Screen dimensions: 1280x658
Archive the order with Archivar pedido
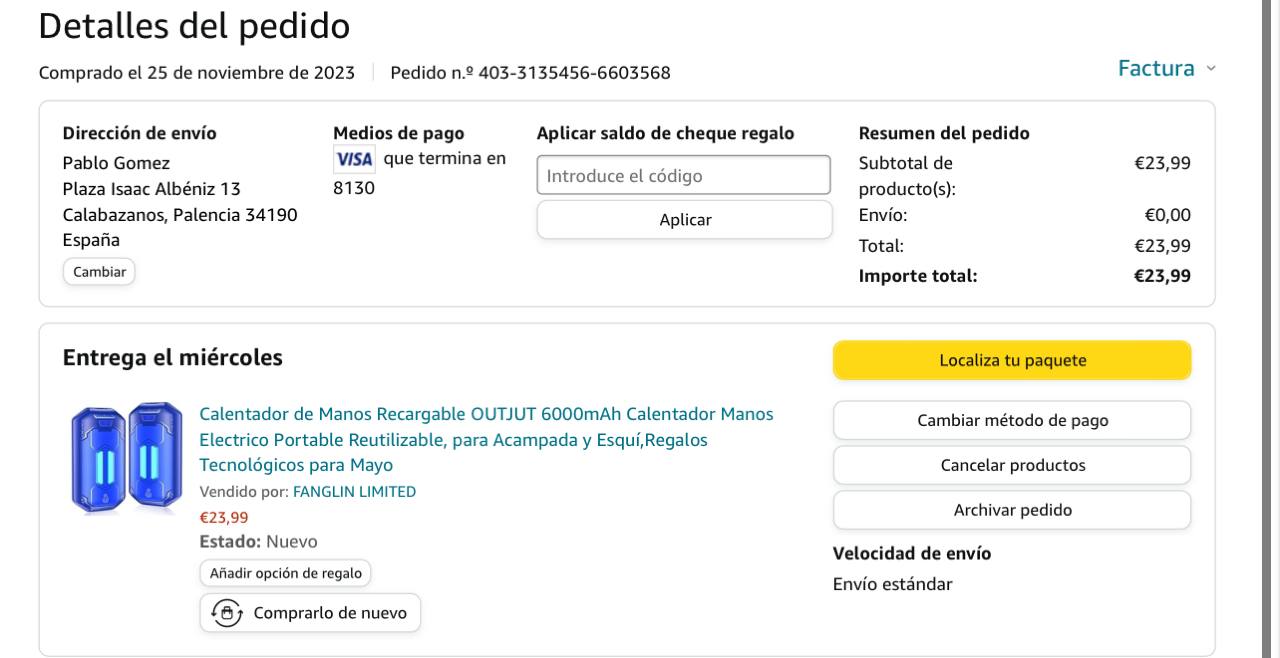point(1012,510)
